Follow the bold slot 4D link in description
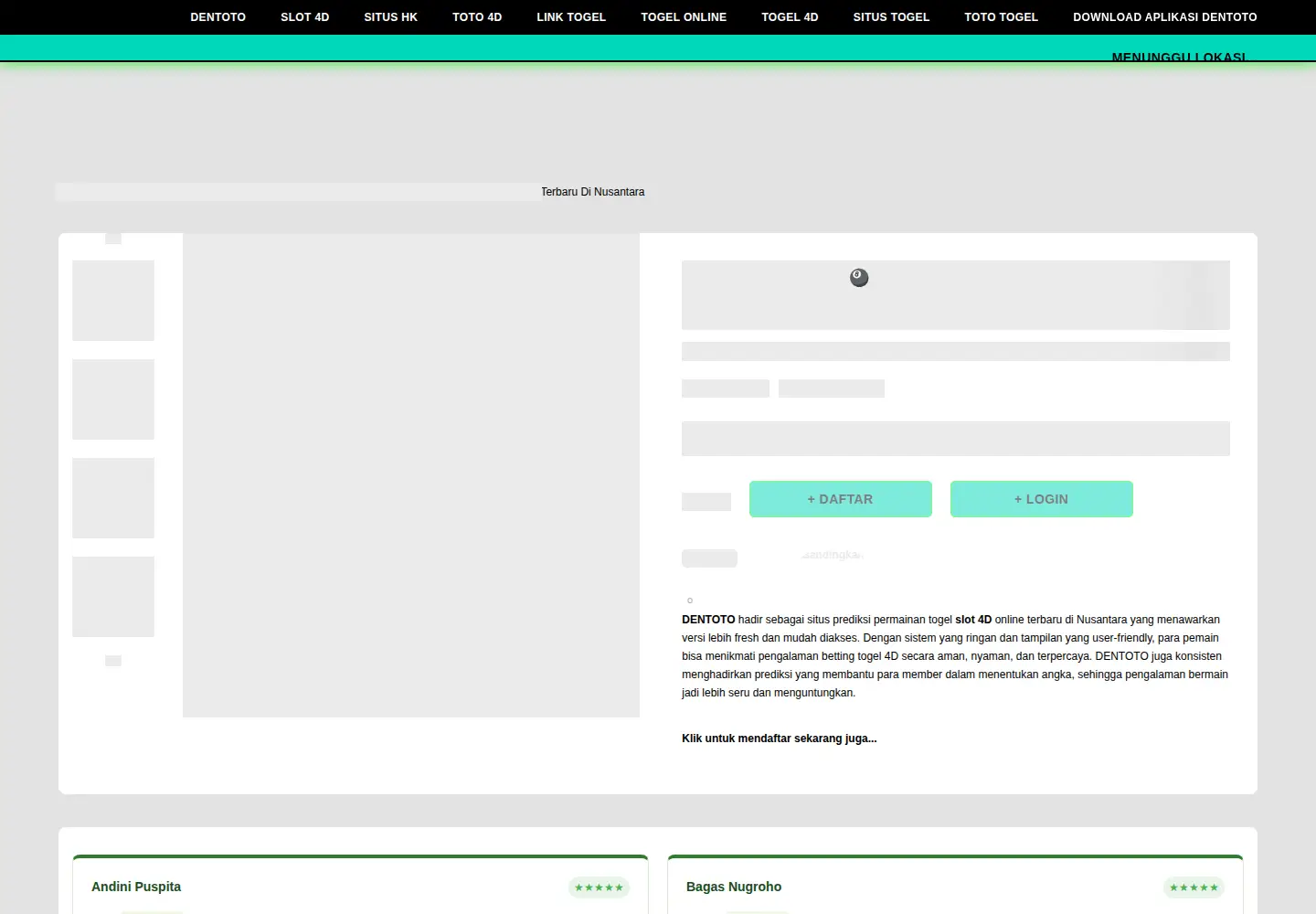Screen dimensions: 1316x914 pyautogui.click(x=973, y=620)
